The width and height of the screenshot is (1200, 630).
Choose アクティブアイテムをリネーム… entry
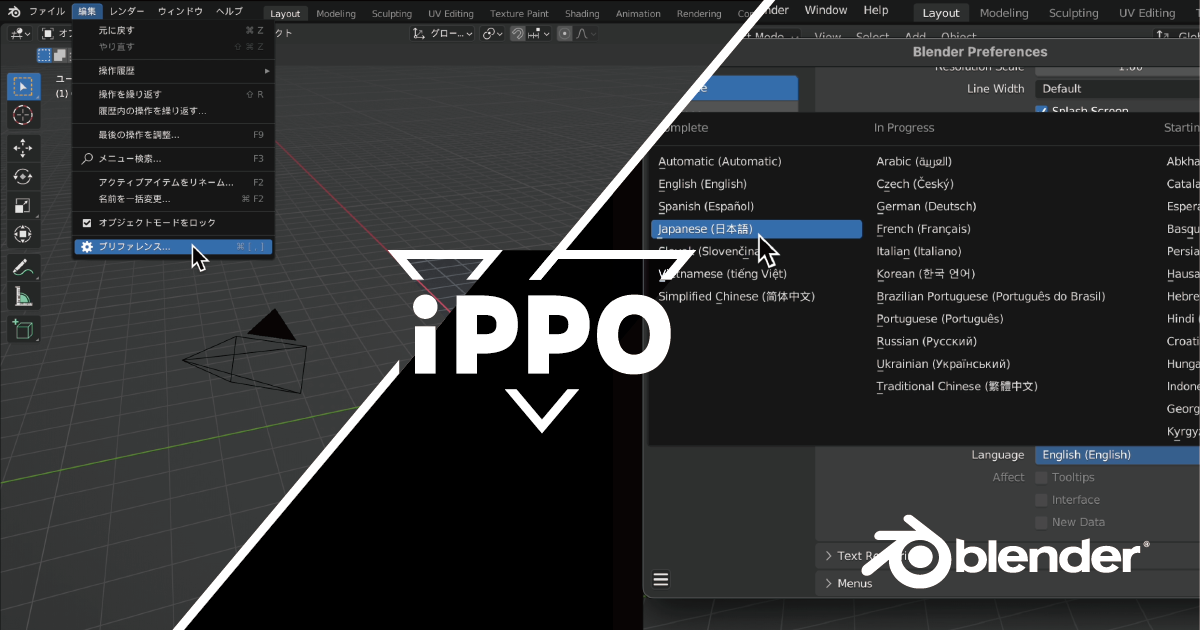(x=172, y=182)
